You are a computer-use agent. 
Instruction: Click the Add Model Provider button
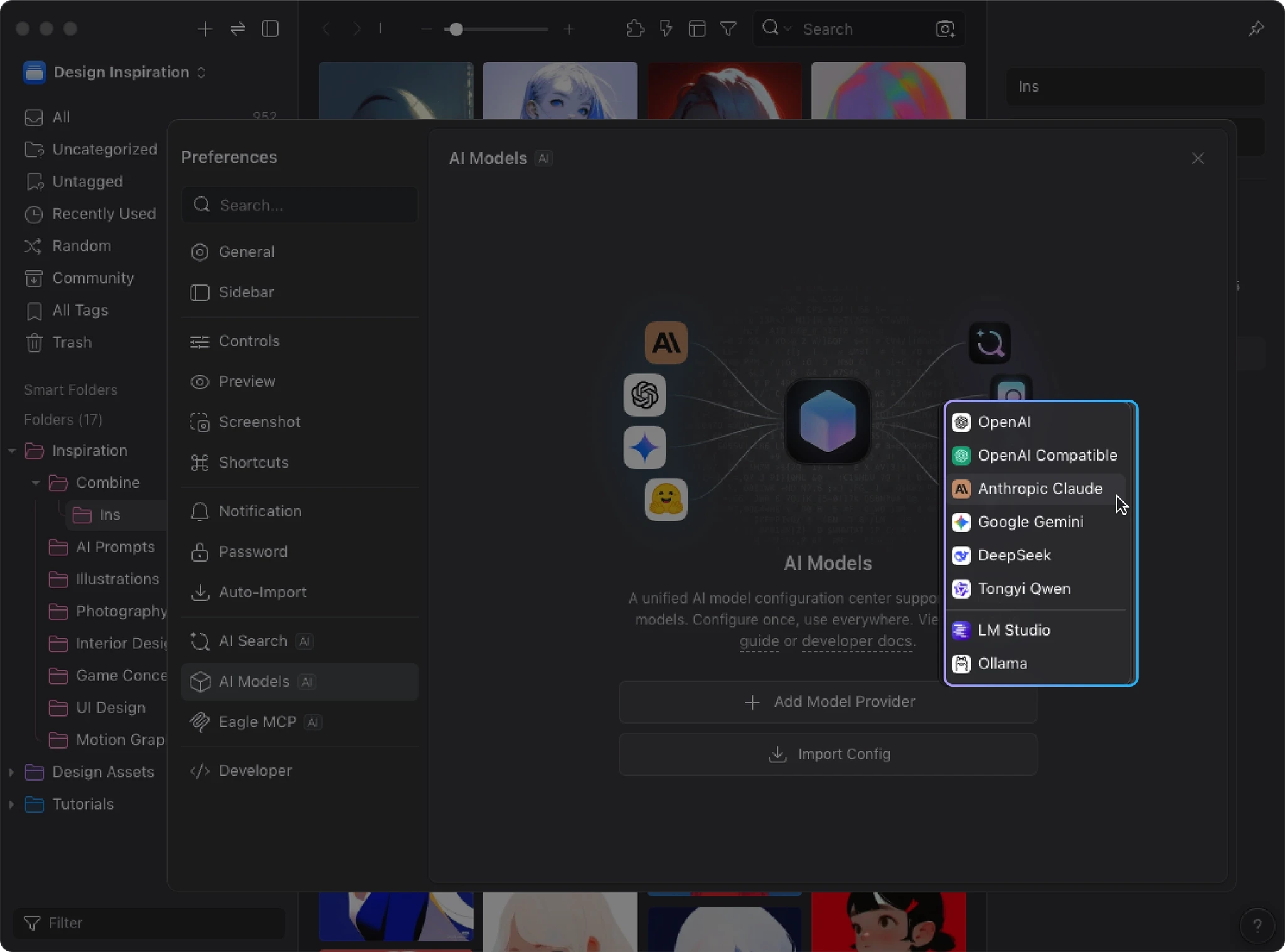point(828,702)
